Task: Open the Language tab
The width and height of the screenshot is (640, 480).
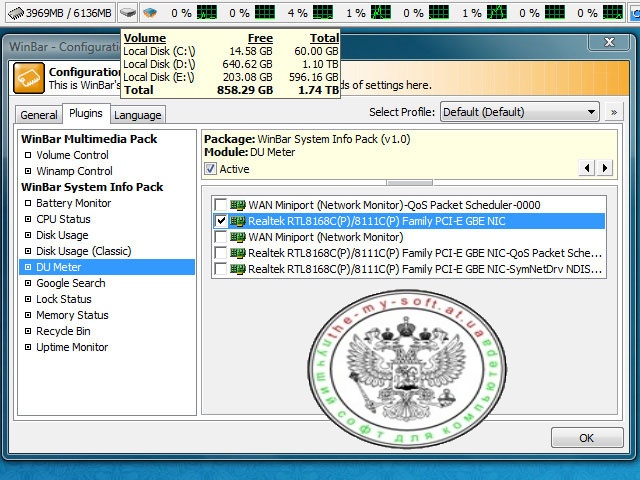Action: pos(137,115)
